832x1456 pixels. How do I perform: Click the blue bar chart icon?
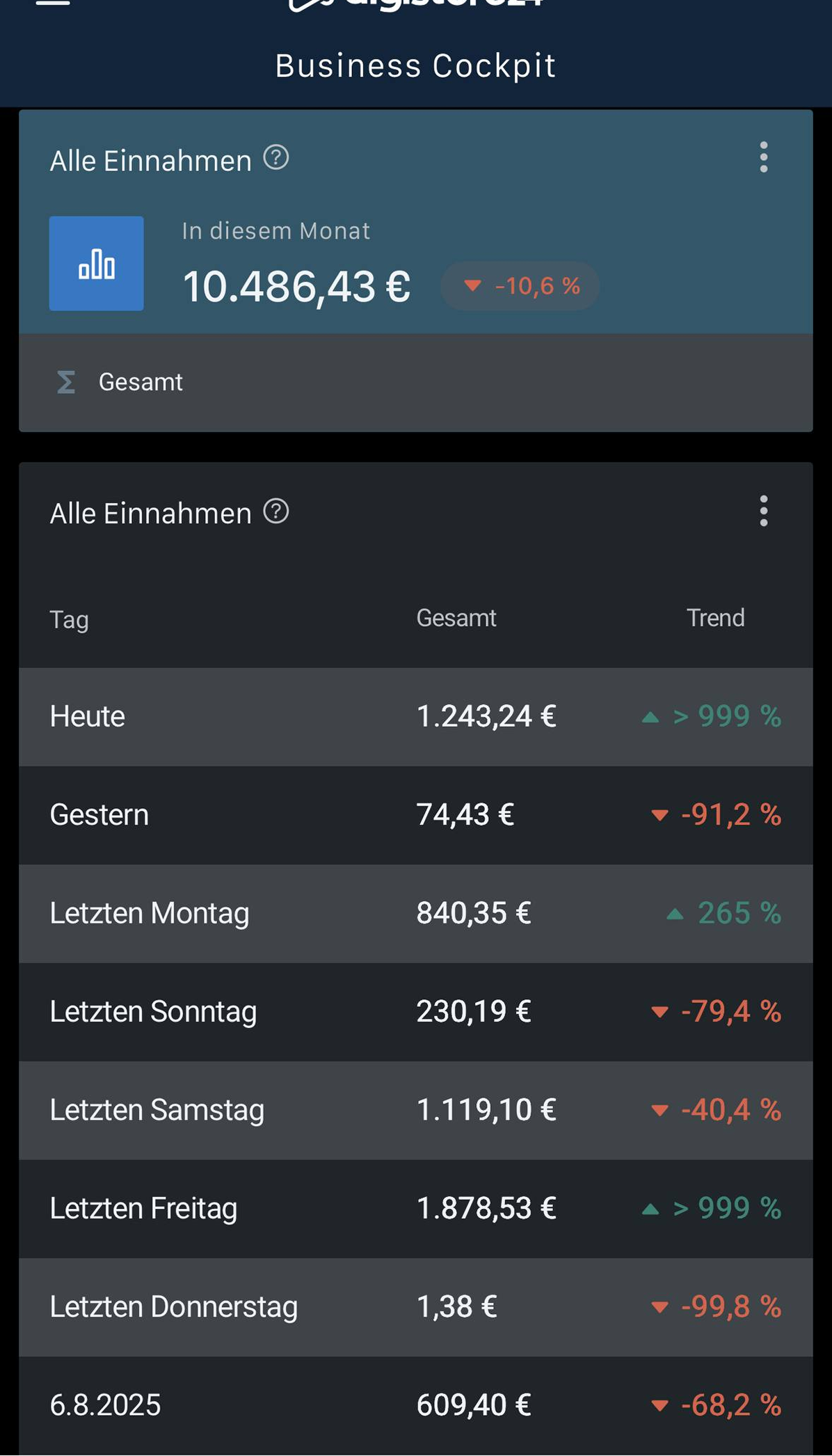[96, 264]
